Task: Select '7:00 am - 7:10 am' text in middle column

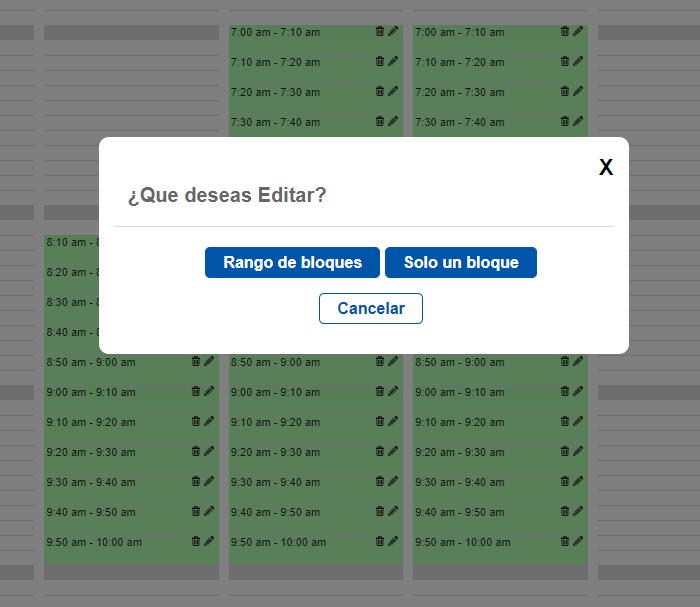Action: [x=275, y=32]
